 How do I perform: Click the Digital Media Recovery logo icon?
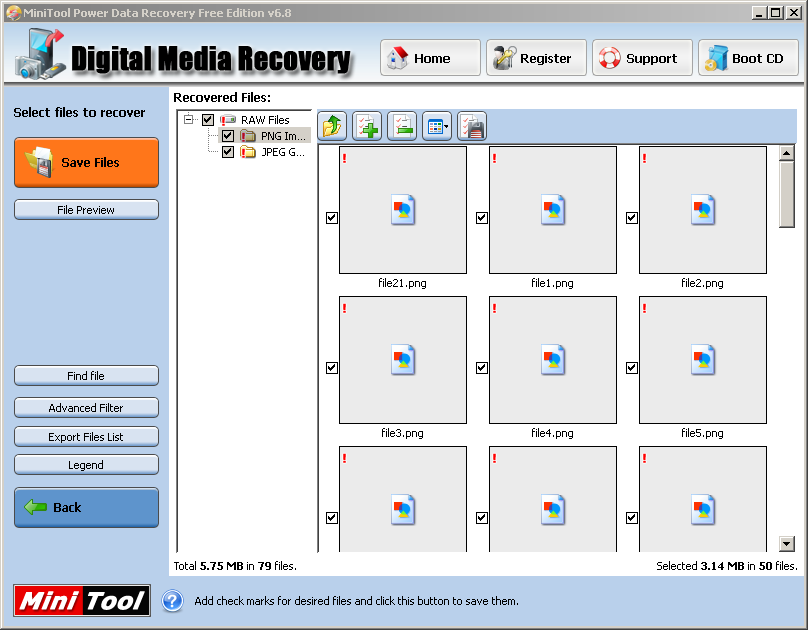coord(40,54)
